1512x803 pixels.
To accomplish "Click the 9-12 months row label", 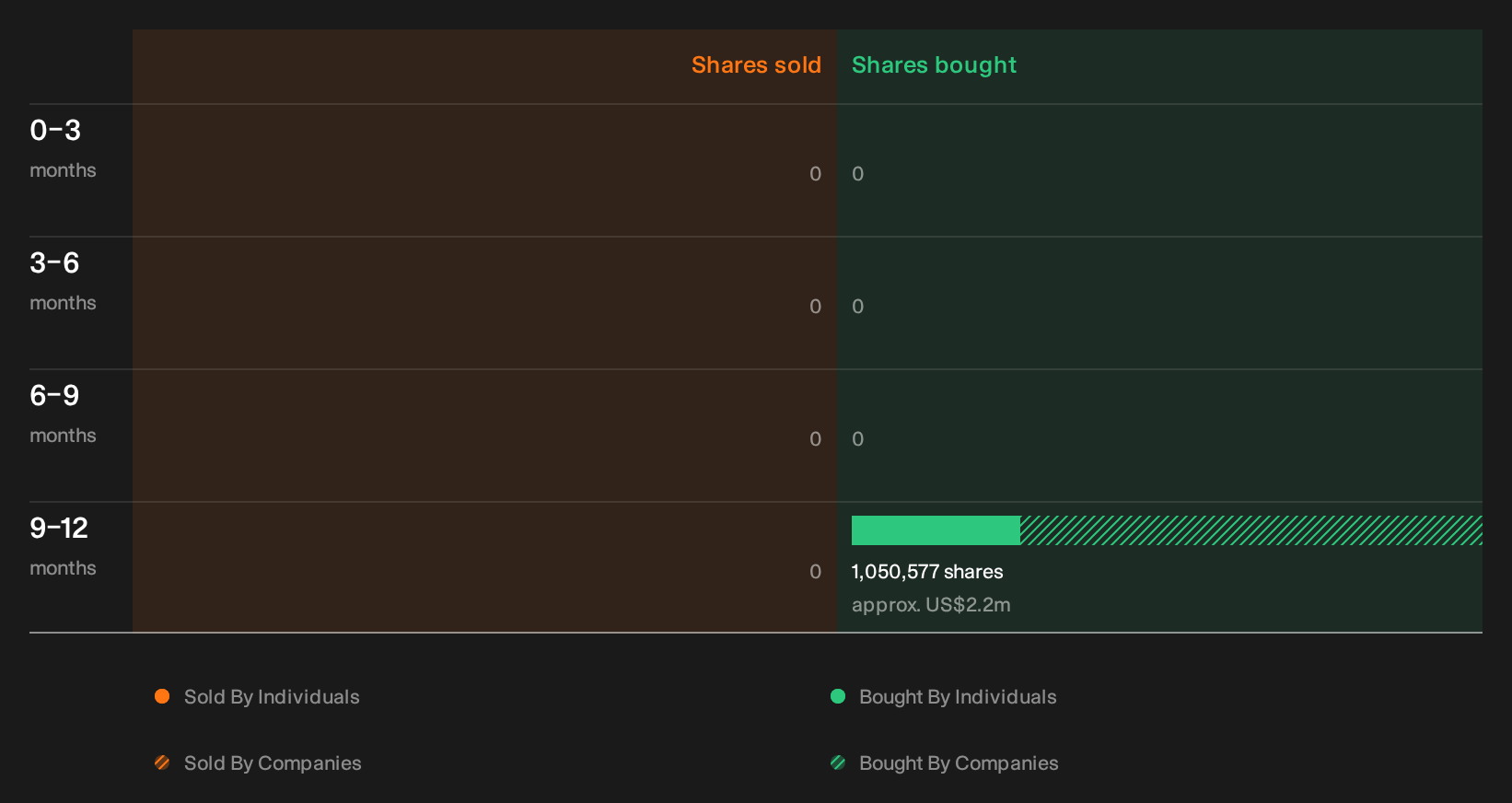I will click(x=63, y=547).
